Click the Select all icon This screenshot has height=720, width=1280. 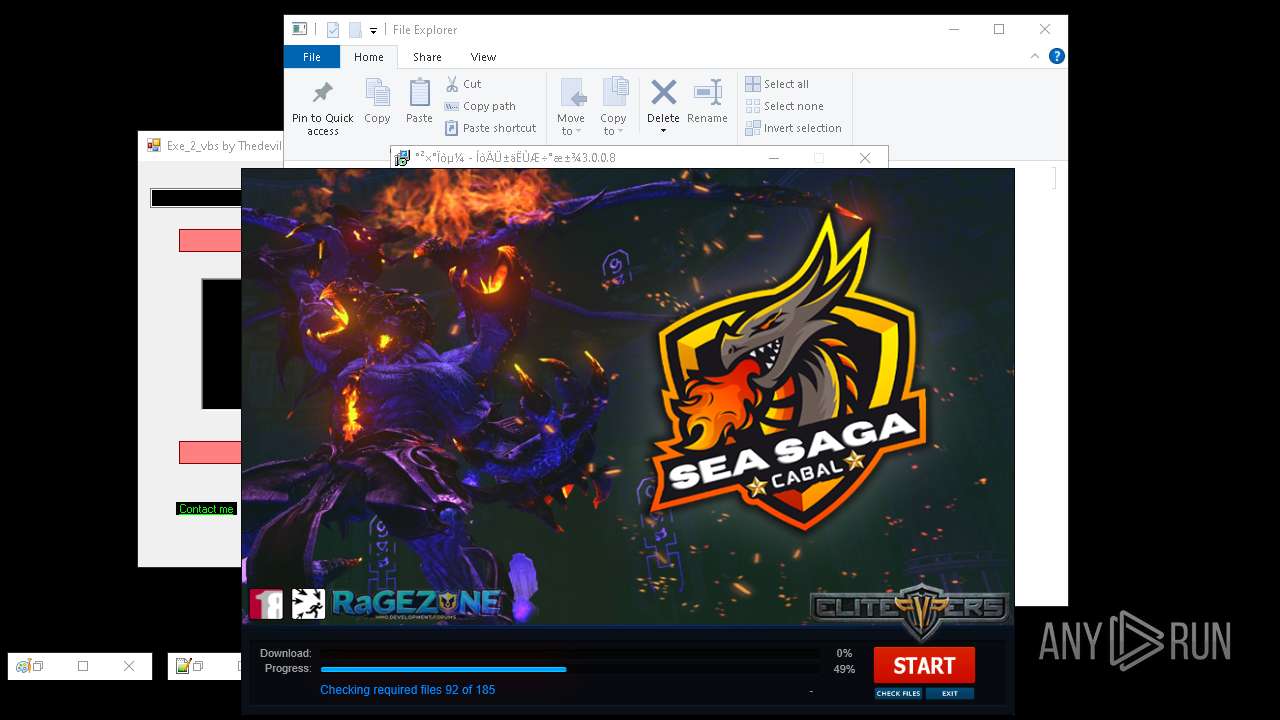click(753, 84)
